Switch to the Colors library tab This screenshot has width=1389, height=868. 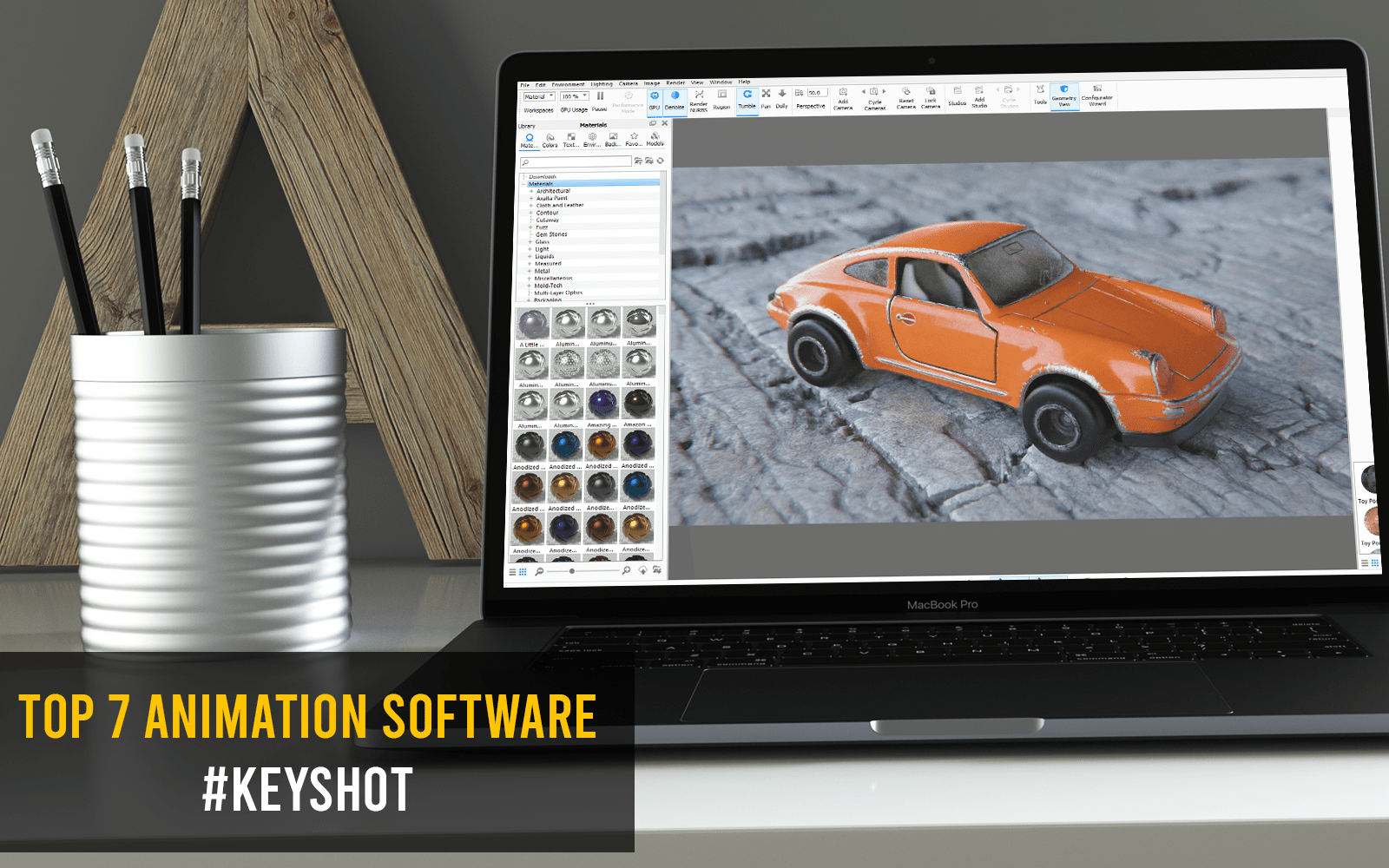(550, 140)
